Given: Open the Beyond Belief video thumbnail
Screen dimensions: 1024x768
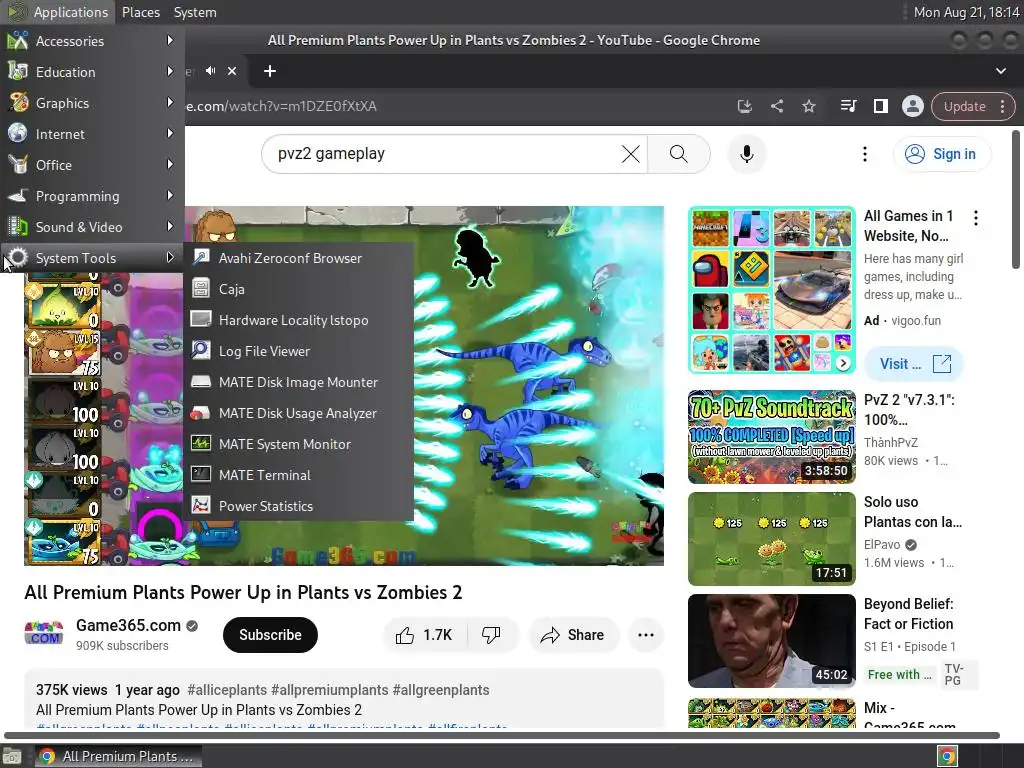Looking at the screenshot, I should (771, 641).
